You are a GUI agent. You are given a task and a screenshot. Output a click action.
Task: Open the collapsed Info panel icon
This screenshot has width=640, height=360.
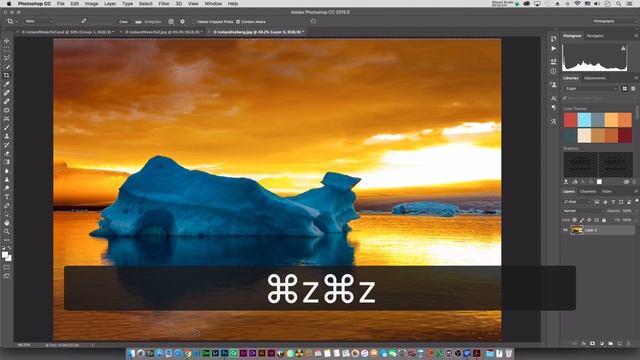pos(553,71)
